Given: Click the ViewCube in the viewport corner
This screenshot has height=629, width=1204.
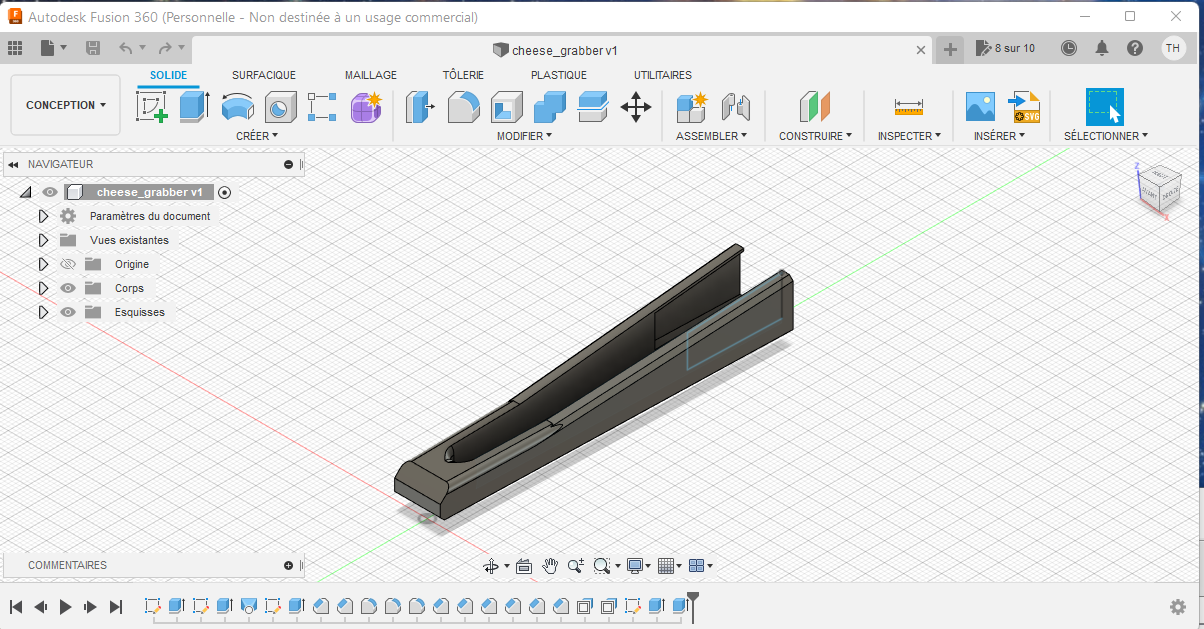Looking at the screenshot, I should (x=1158, y=188).
